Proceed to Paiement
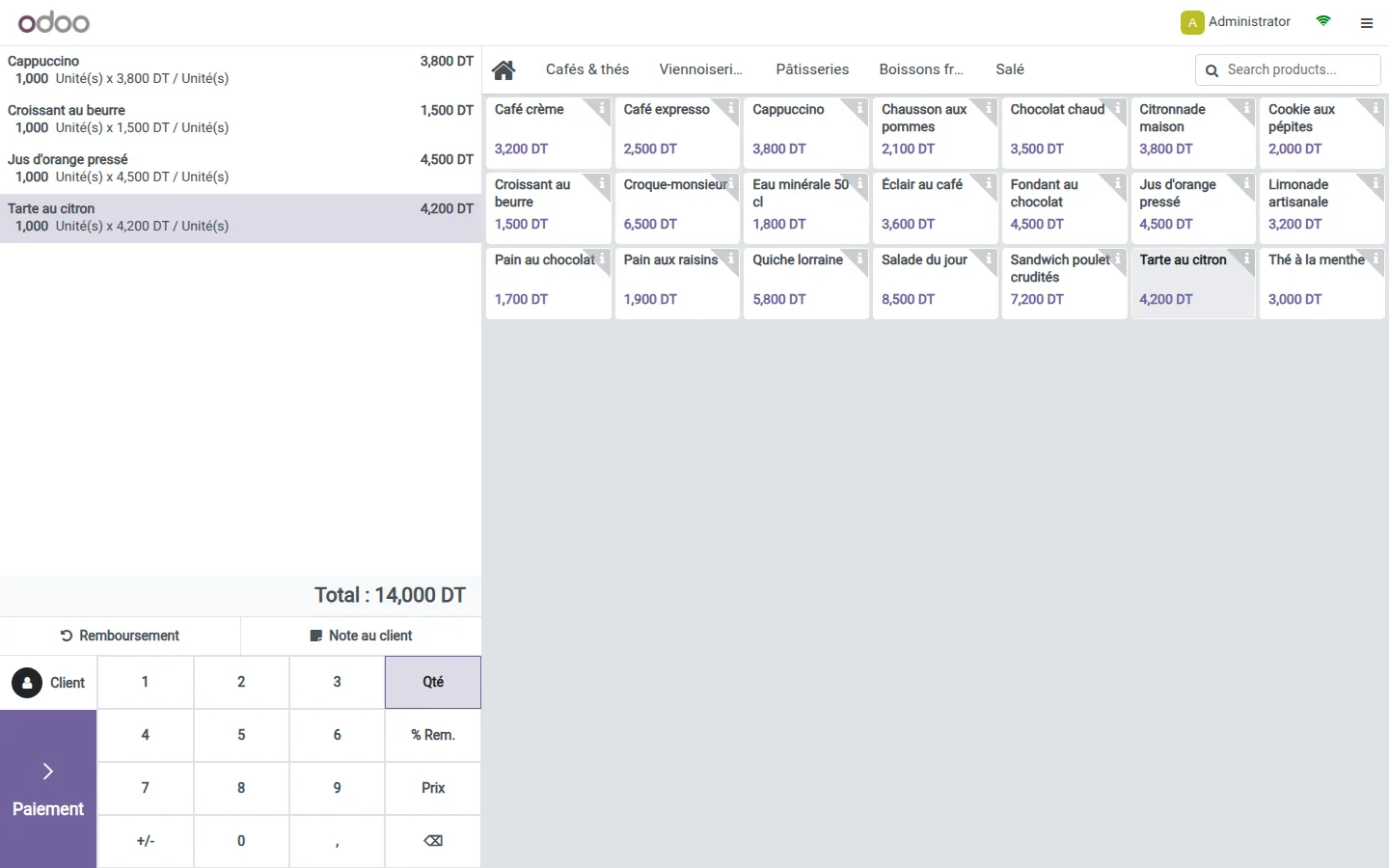The height and width of the screenshot is (868, 1389). [x=48, y=789]
